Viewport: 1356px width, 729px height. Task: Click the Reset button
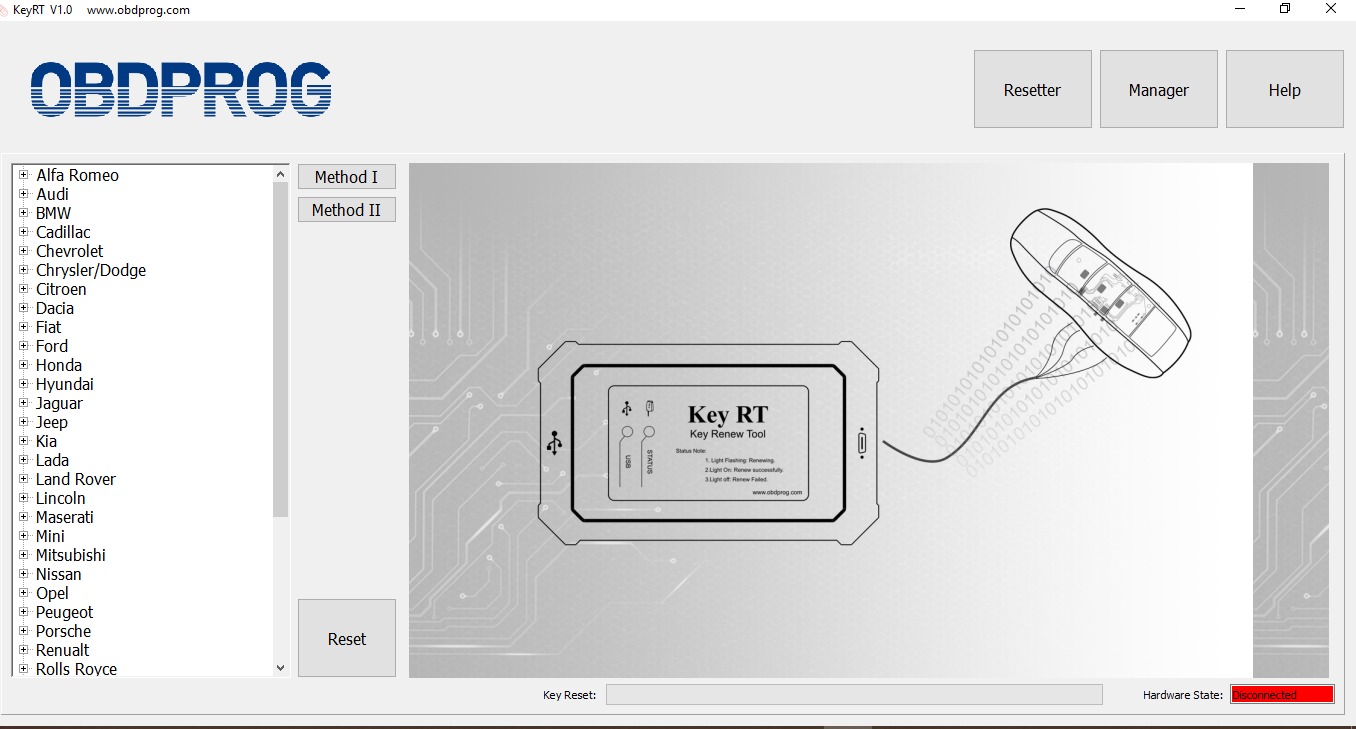click(x=346, y=639)
